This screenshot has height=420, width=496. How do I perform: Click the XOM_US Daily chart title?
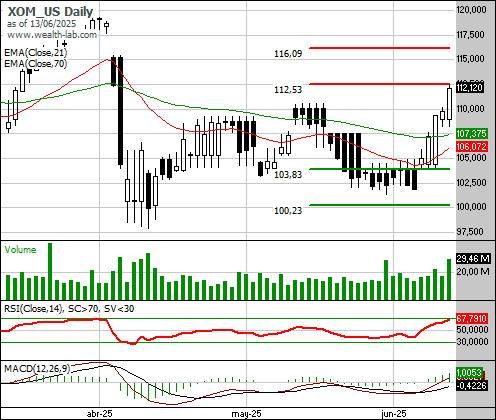tap(50, 11)
